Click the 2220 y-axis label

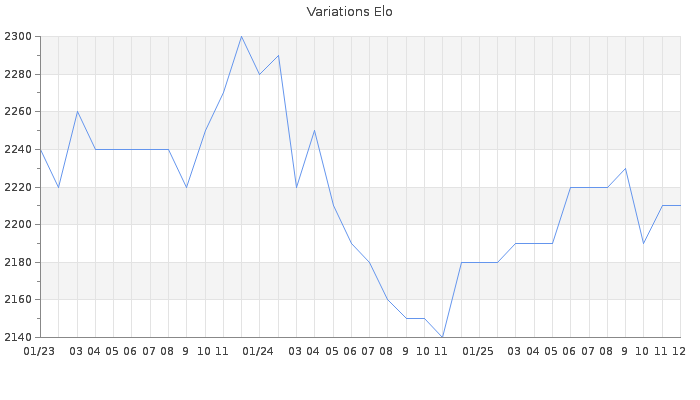point(18,187)
